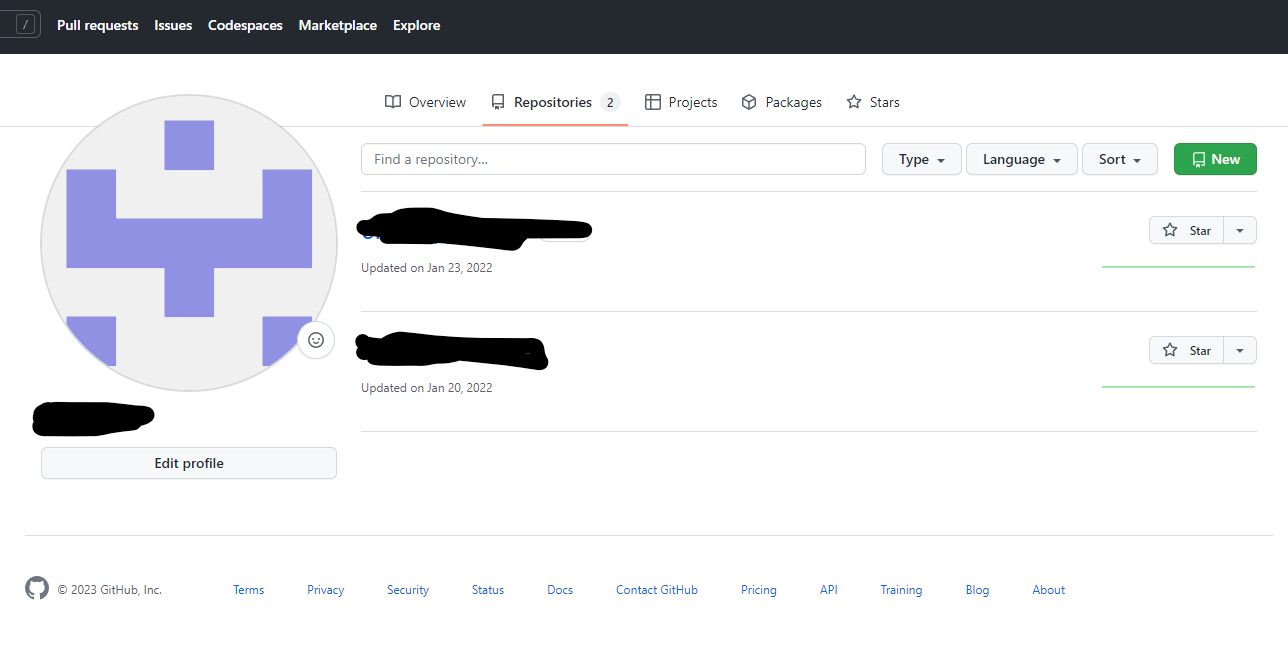
Task: Open the Packages tab
Action: point(781,102)
